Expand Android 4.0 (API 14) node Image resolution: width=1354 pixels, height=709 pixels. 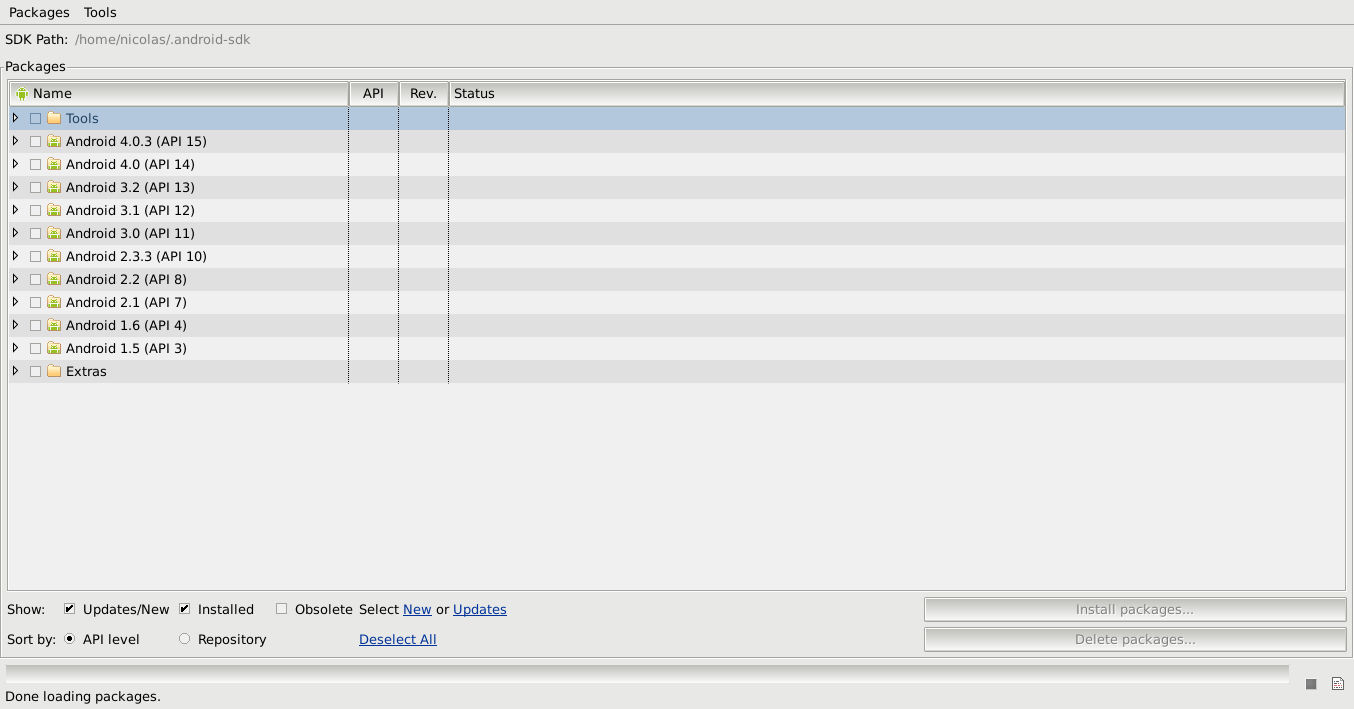[15, 164]
